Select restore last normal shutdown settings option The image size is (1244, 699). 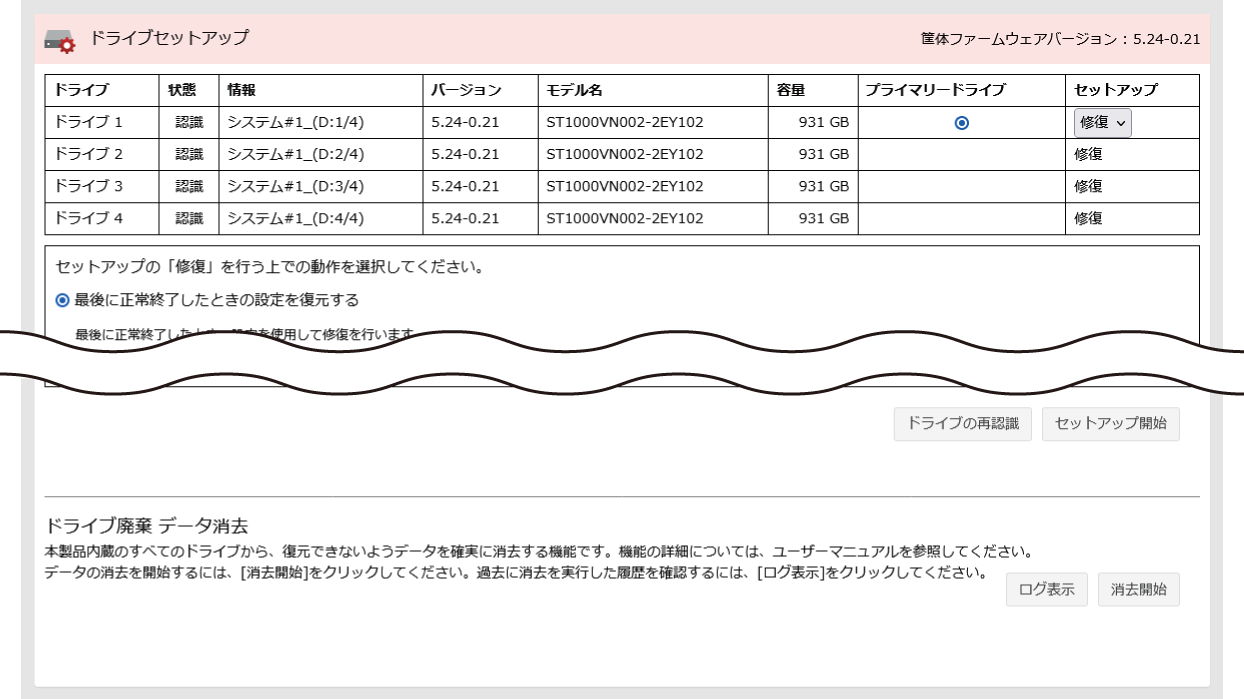point(62,300)
